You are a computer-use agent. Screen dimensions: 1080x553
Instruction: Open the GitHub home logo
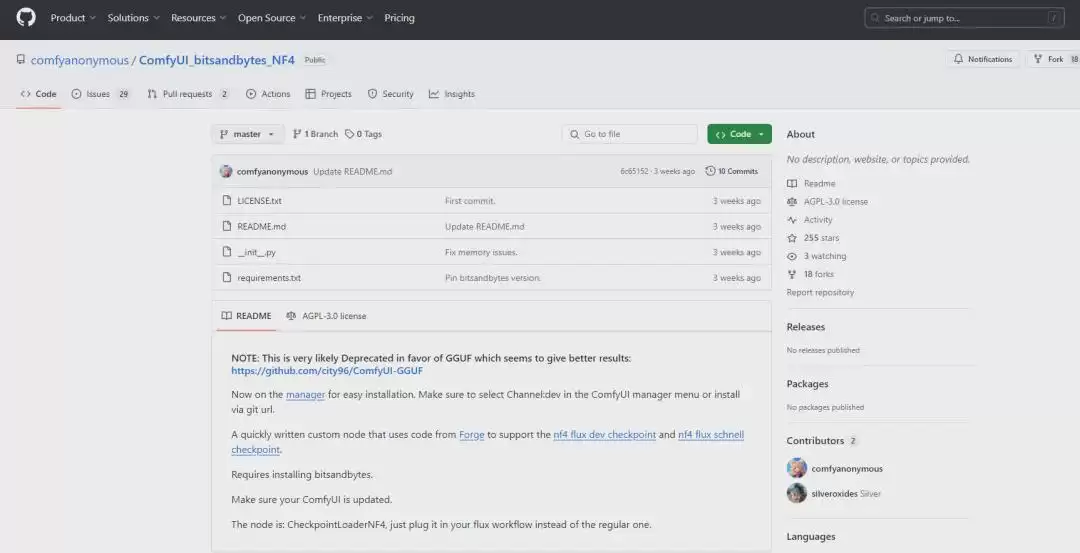(26, 17)
